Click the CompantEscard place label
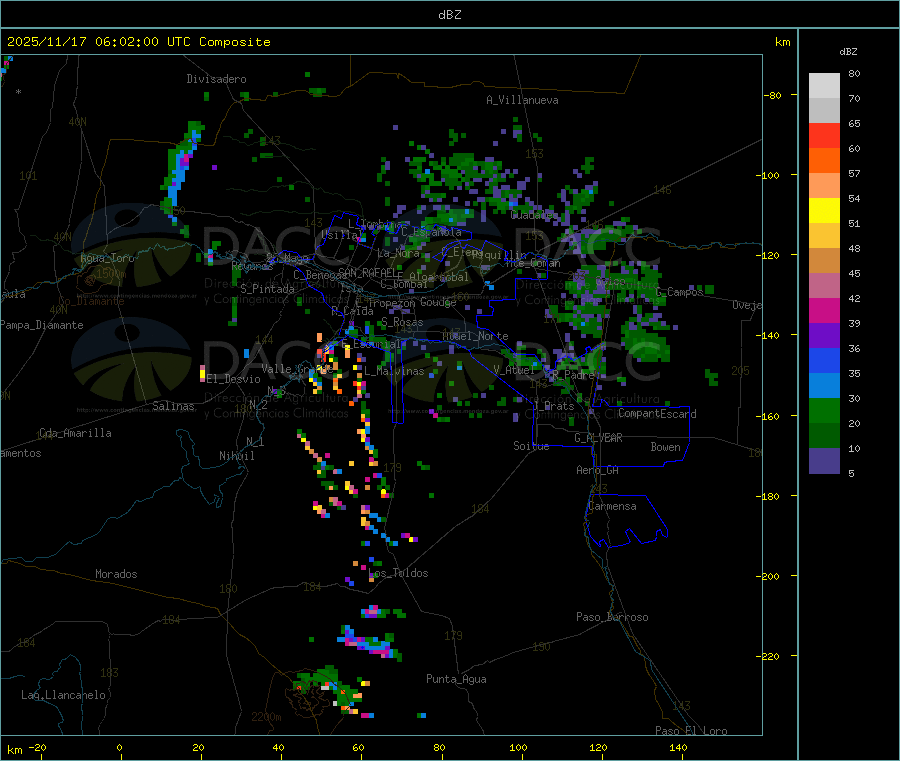 pos(657,414)
